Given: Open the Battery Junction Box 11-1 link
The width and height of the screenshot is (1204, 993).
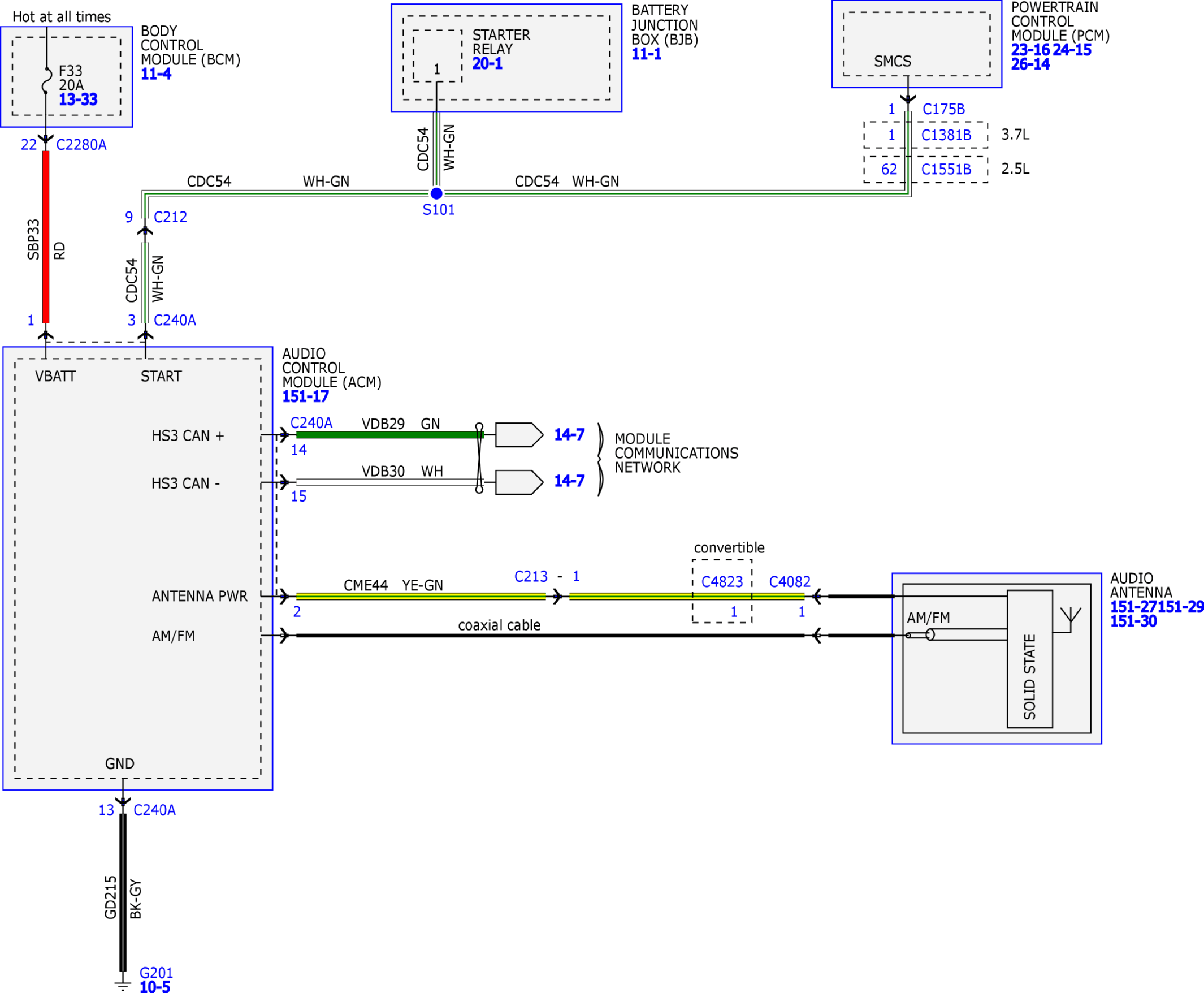Looking at the screenshot, I should [x=647, y=54].
